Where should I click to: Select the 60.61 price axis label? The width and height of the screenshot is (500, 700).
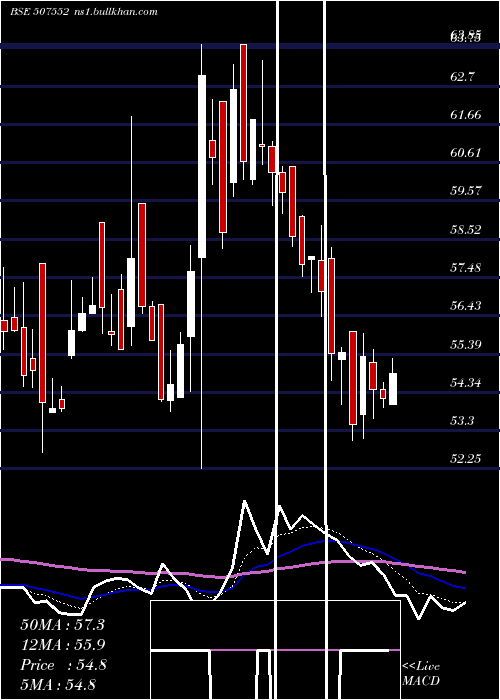tap(466, 153)
